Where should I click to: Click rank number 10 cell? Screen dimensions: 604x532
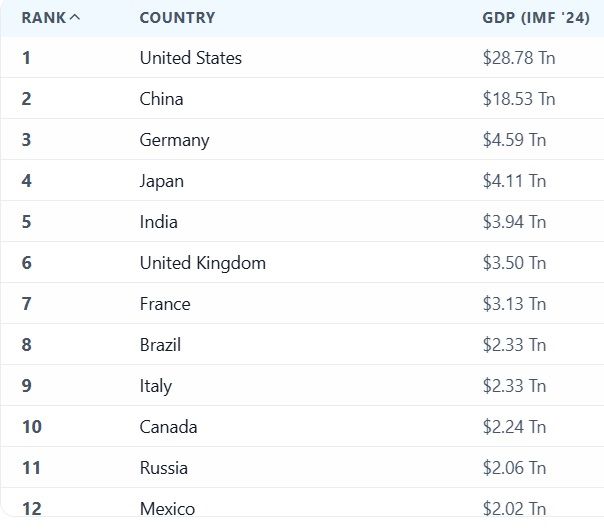(x=32, y=427)
